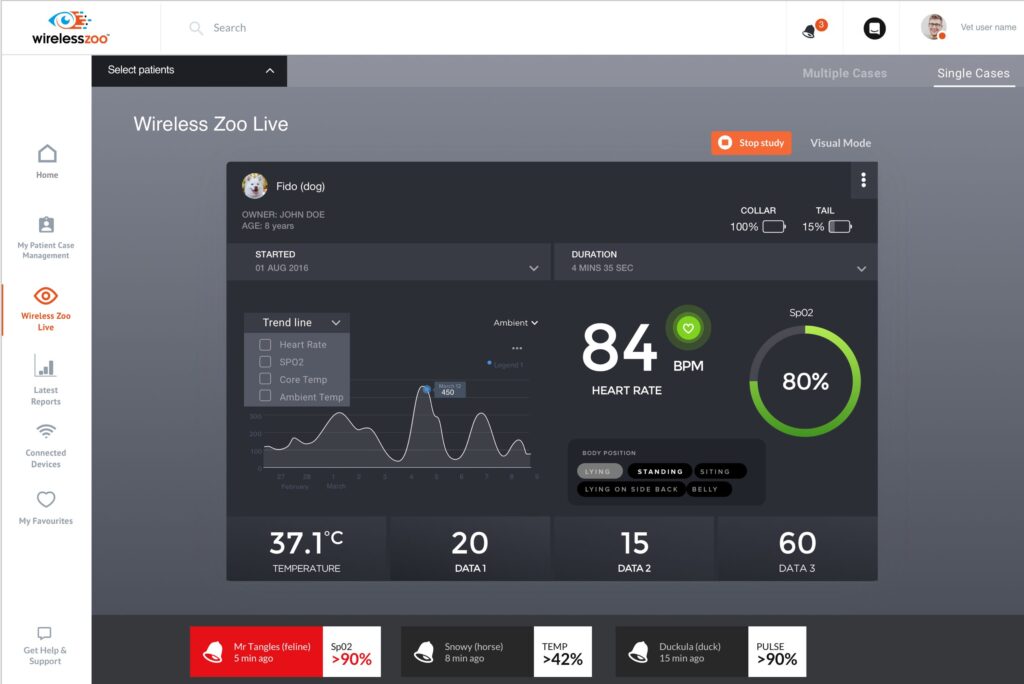This screenshot has height=684, width=1024.
Task: Open the Connected Devices wifi icon
Action: pyautogui.click(x=46, y=431)
